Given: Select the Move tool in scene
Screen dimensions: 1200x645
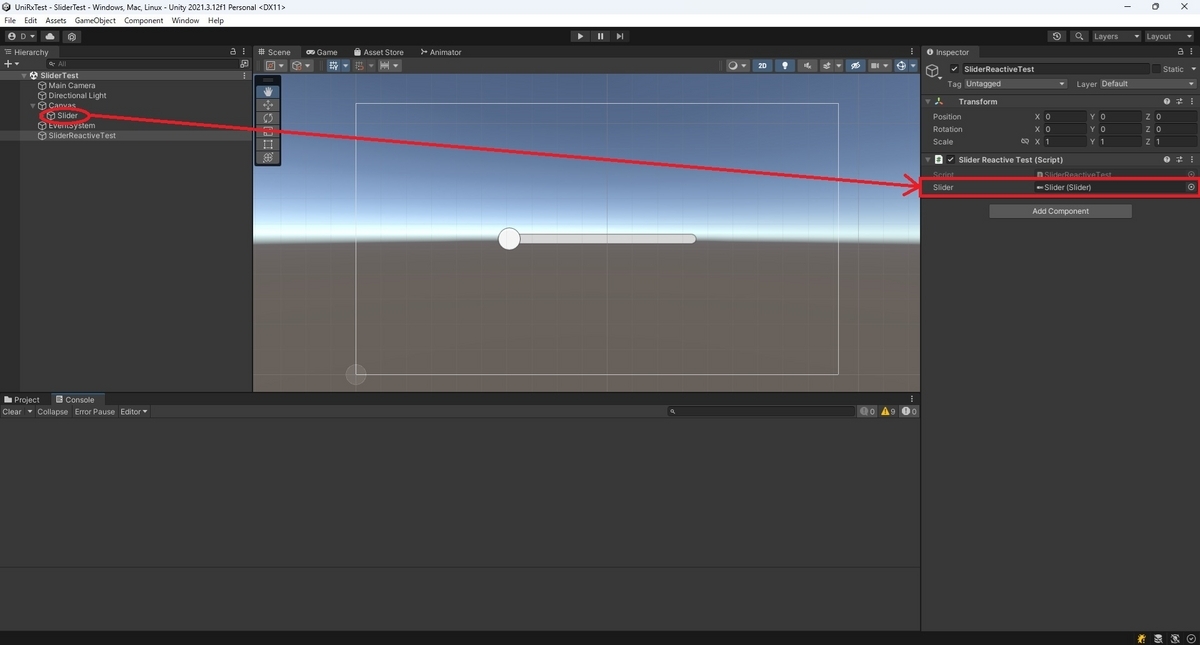Looking at the screenshot, I should point(268,105).
